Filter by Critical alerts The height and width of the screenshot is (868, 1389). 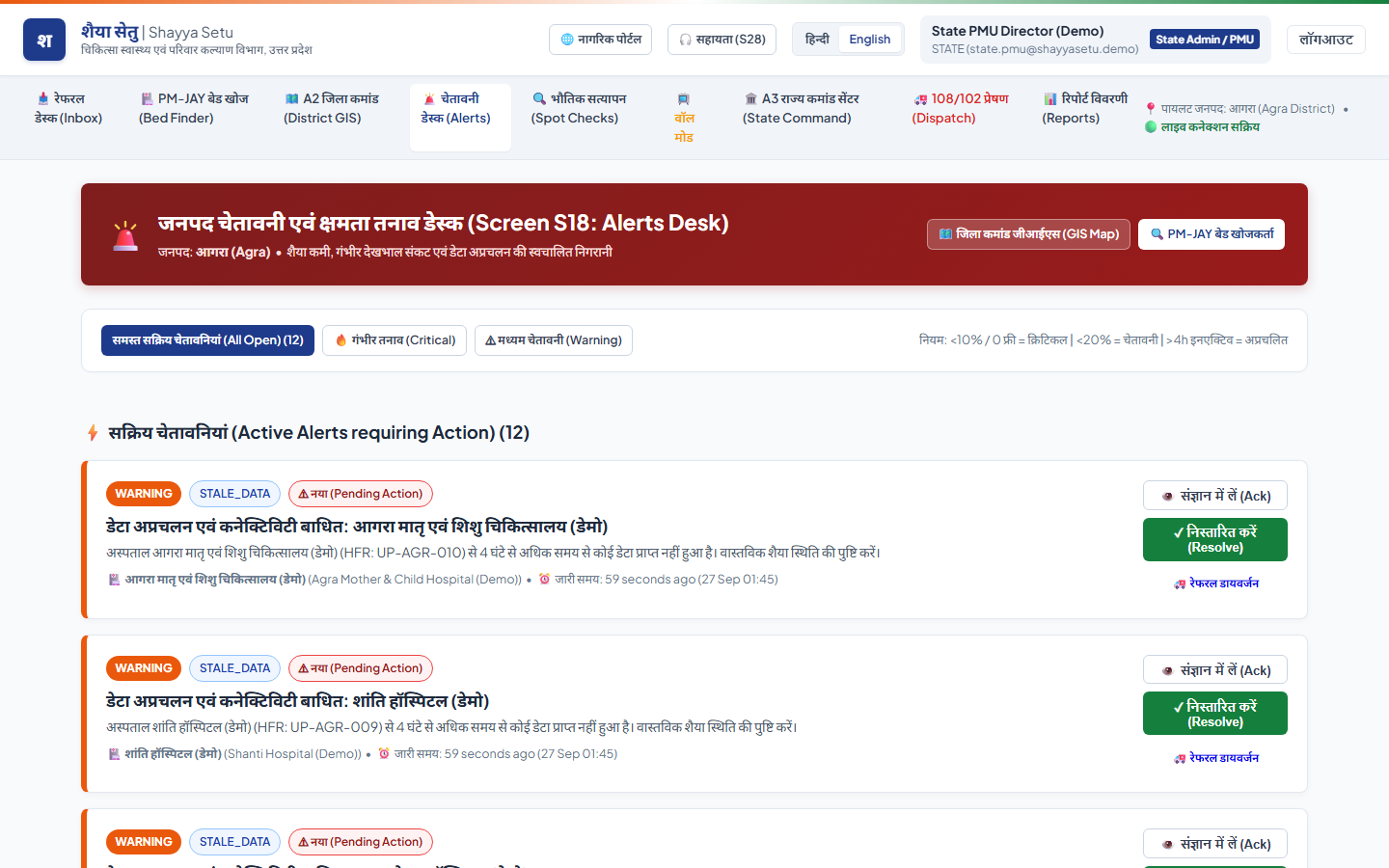click(395, 340)
